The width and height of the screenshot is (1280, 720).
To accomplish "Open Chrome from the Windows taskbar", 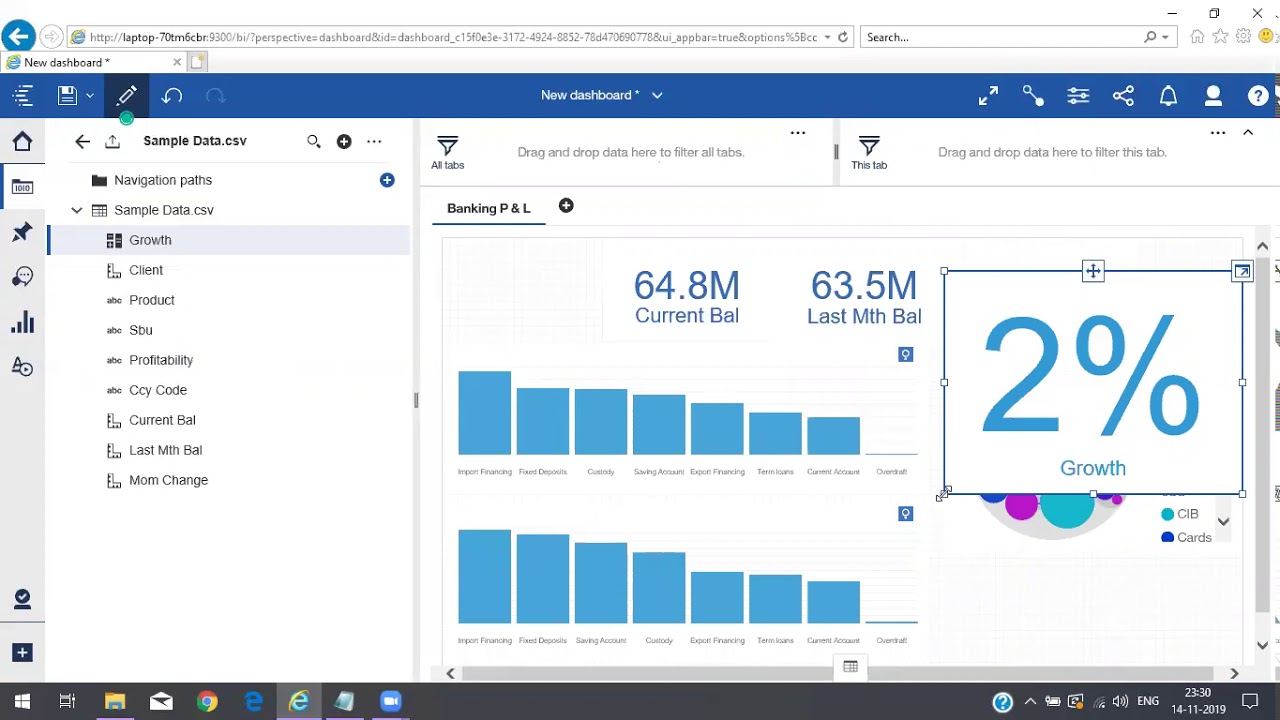I will (207, 702).
